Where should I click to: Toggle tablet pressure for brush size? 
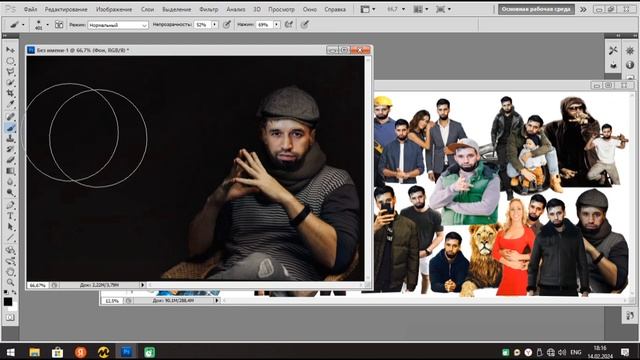point(304,24)
